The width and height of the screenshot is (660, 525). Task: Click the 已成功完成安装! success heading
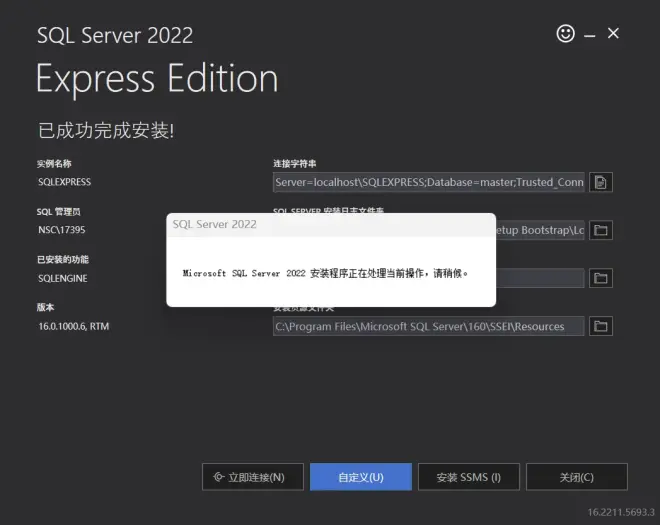[106, 131]
